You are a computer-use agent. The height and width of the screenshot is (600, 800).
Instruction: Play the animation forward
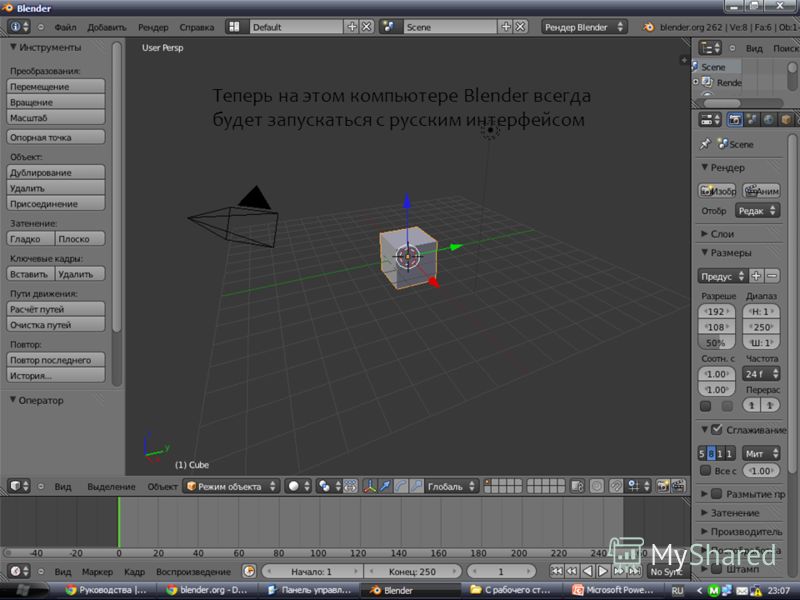pyautogui.click(x=603, y=571)
